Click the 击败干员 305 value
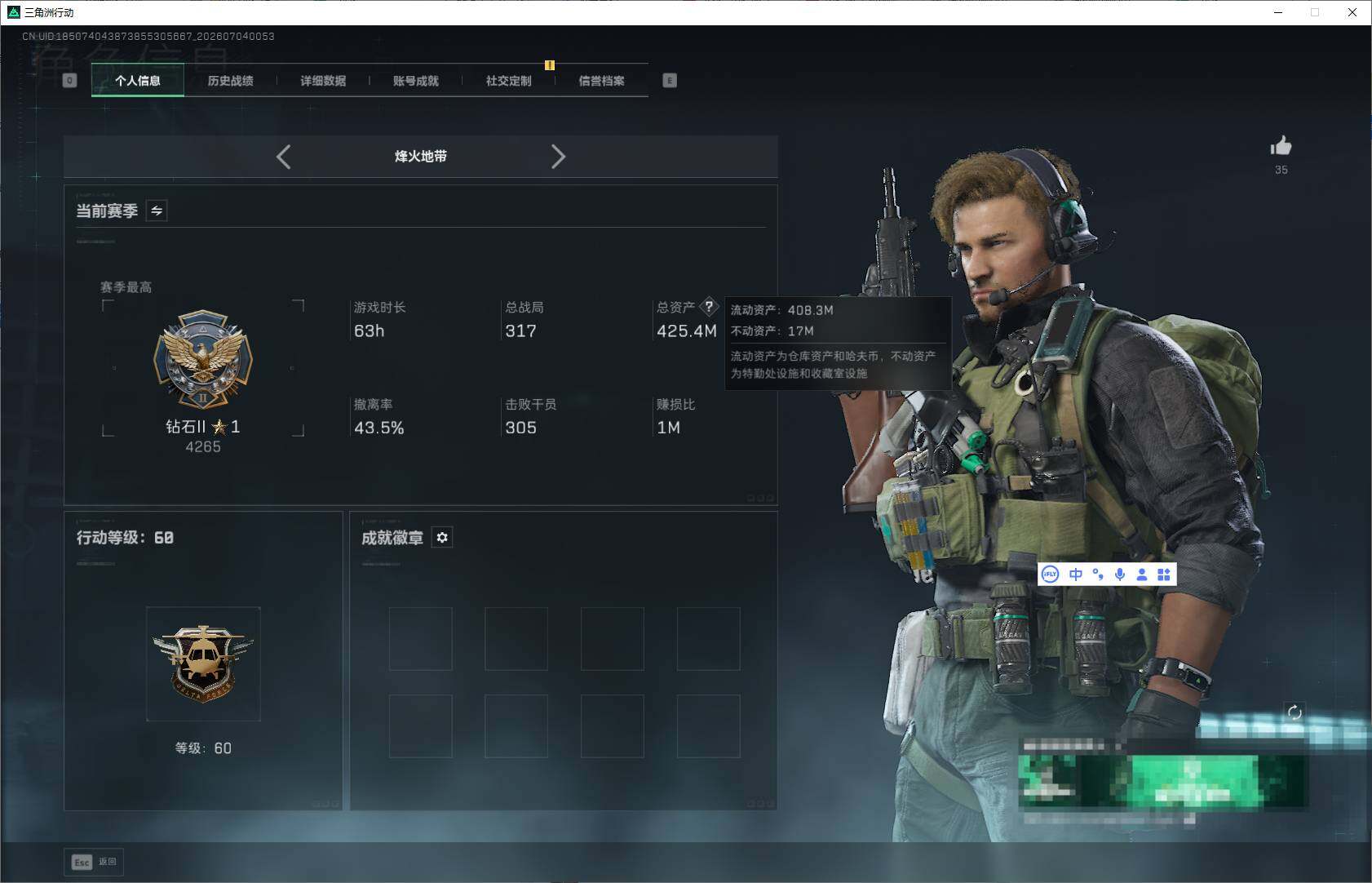The height and width of the screenshot is (883, 1372). [x=520, y=428]
